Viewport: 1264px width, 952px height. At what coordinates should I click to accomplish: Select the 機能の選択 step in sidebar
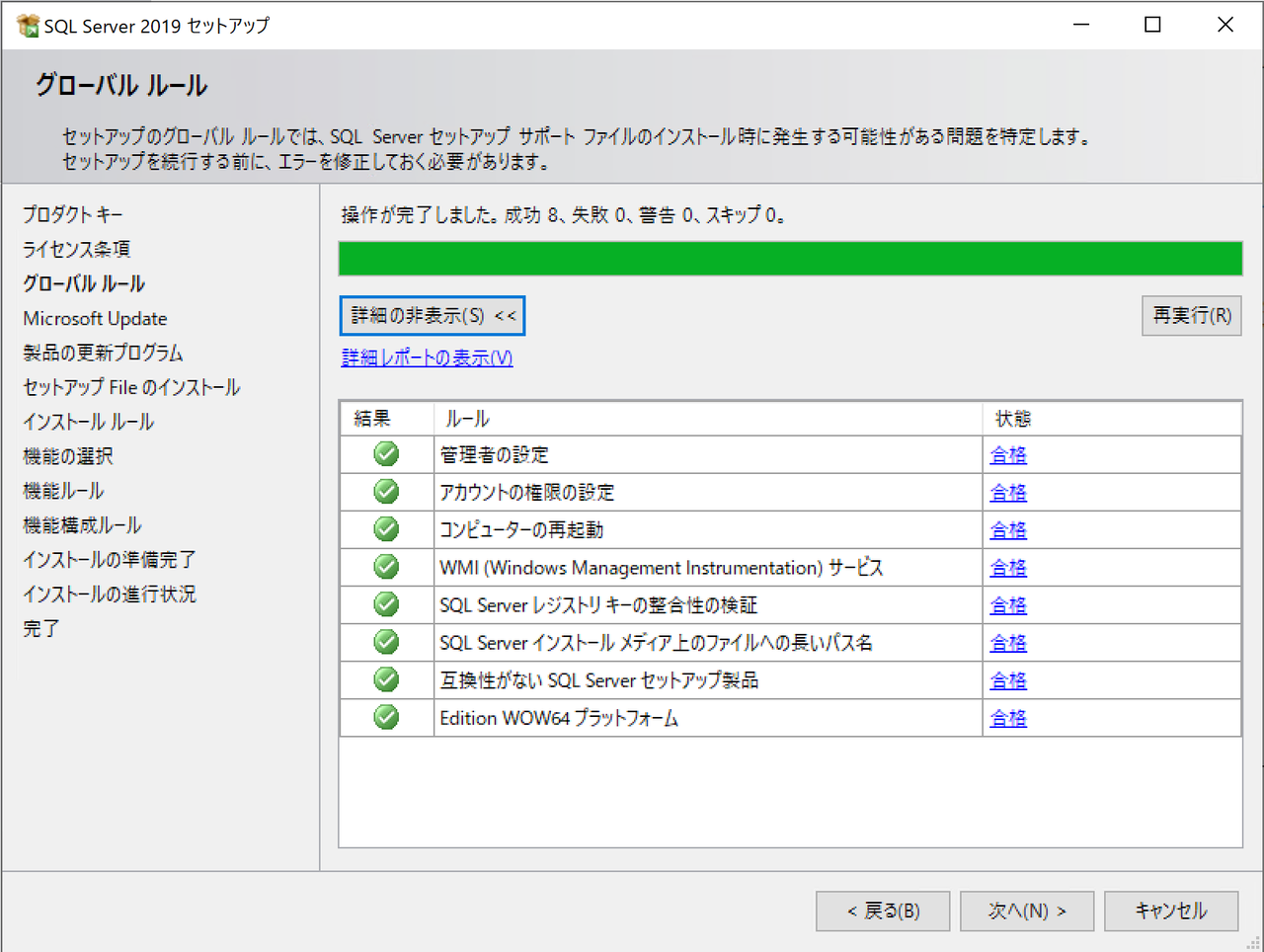tap(67, 456)
